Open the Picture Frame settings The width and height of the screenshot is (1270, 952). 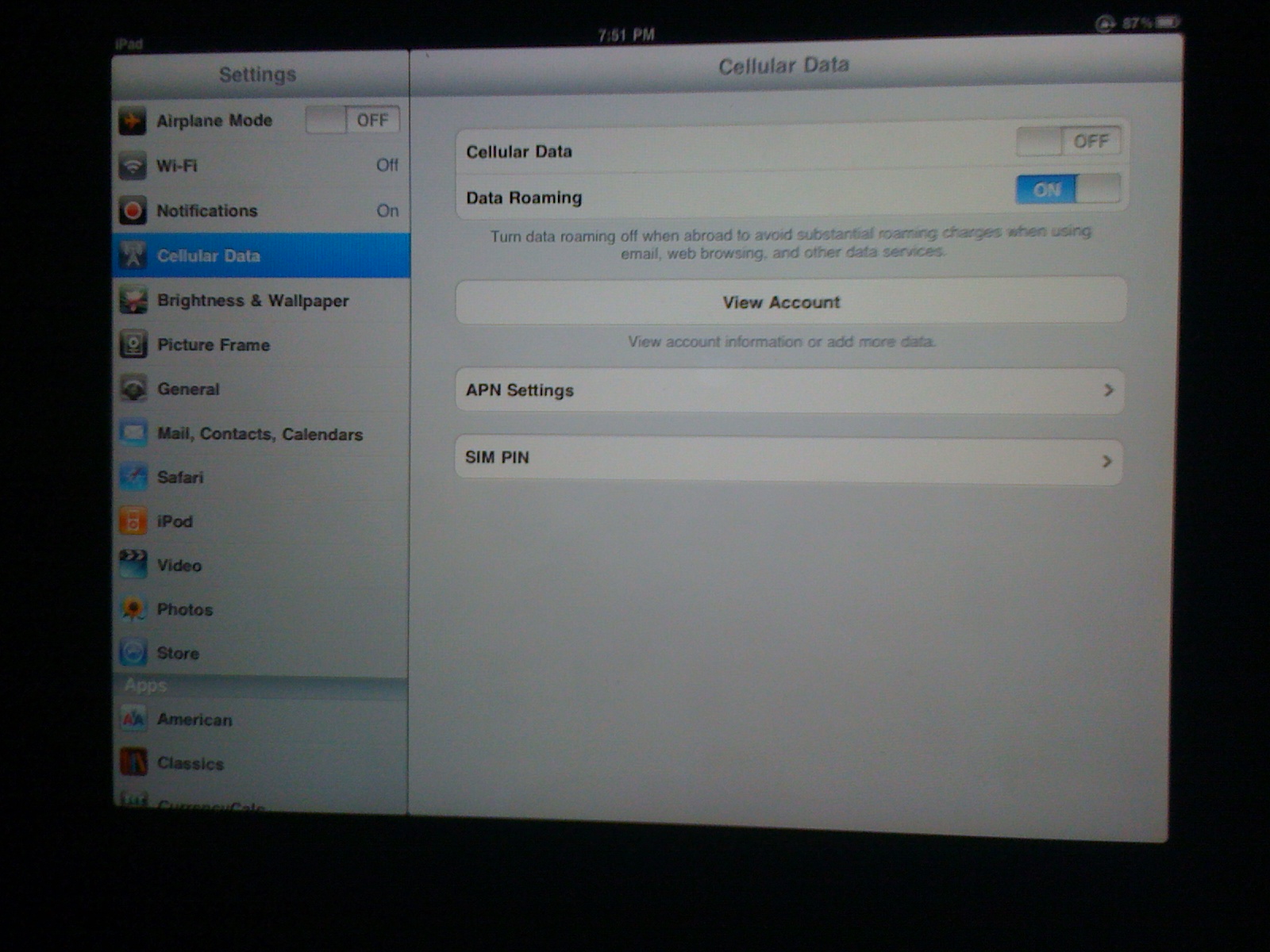coord(214,345)
